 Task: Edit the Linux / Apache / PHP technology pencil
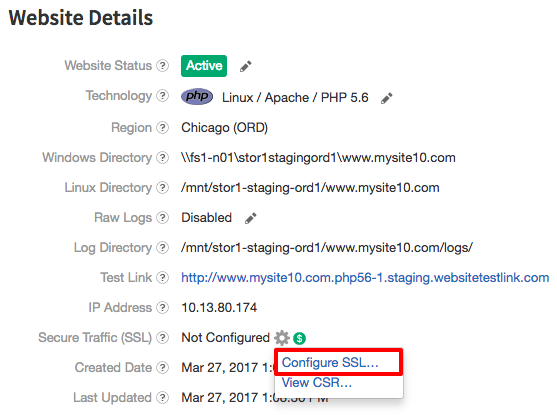pyautogui.click(x=386, y=98)
